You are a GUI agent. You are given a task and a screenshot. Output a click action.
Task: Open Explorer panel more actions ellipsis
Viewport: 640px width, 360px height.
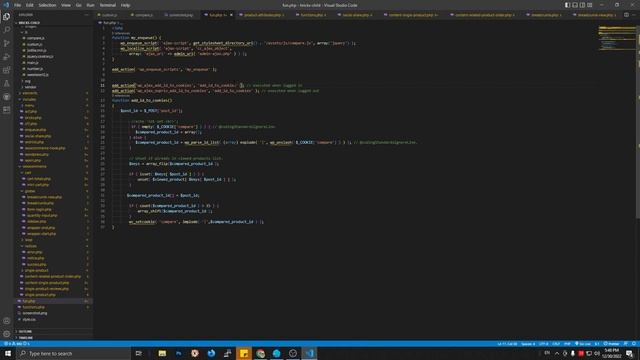pyautogui.click(x=86, y=15)
